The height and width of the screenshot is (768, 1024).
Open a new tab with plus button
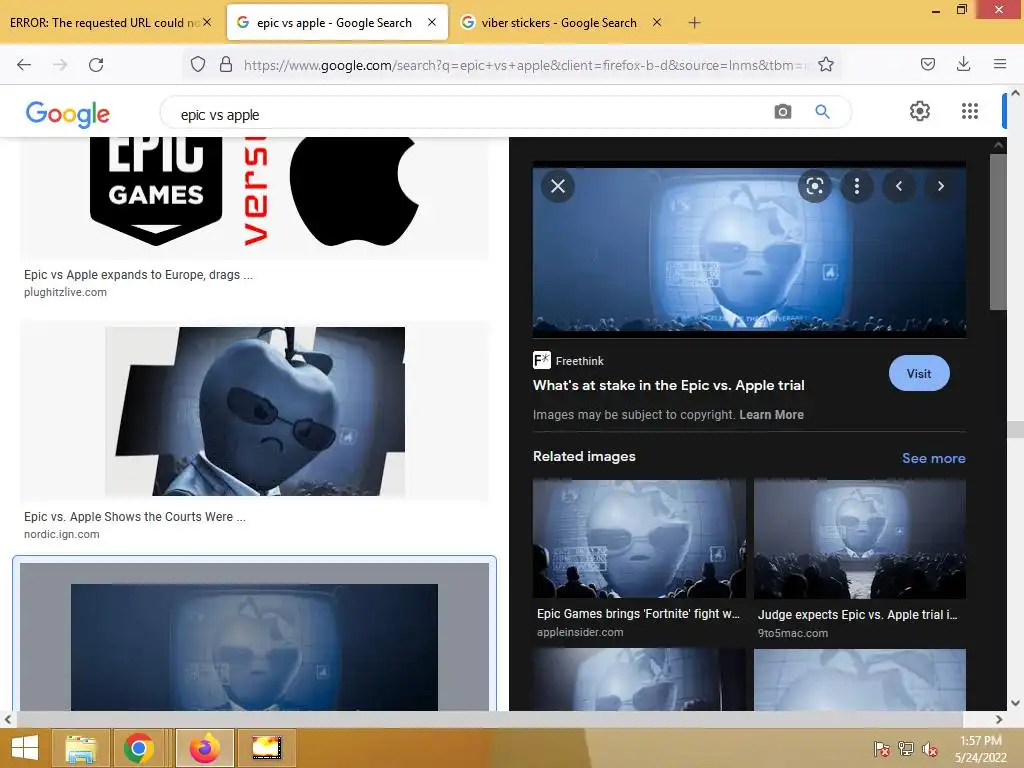coord(694,23)
